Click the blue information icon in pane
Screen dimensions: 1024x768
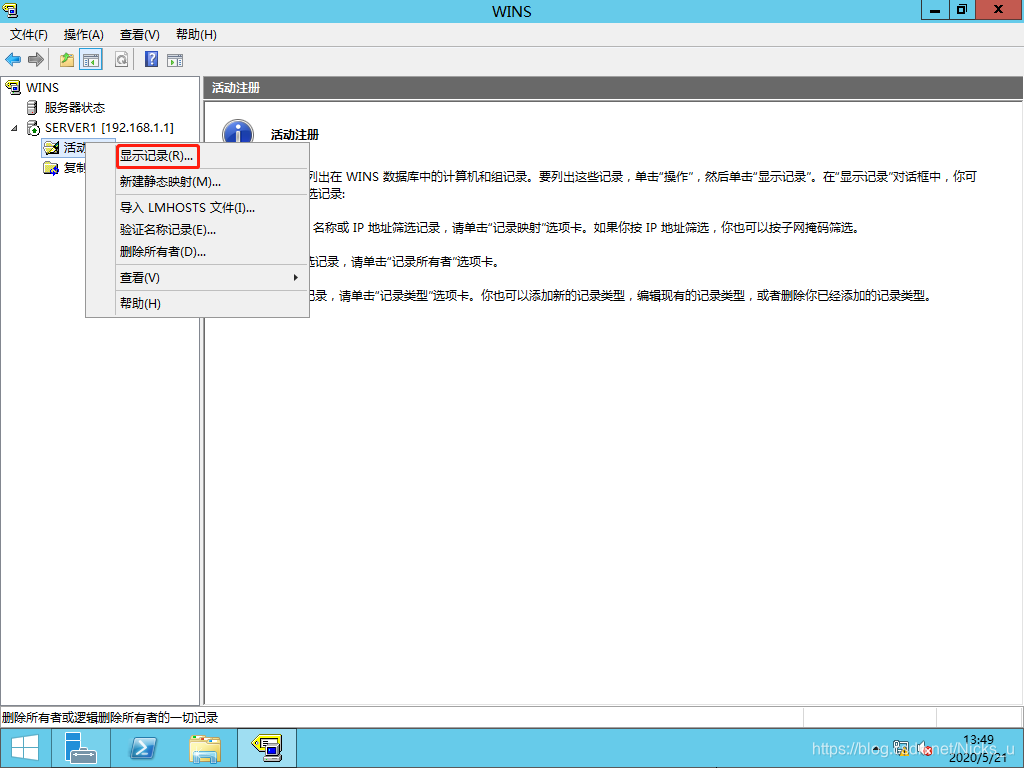pos(238,133)
